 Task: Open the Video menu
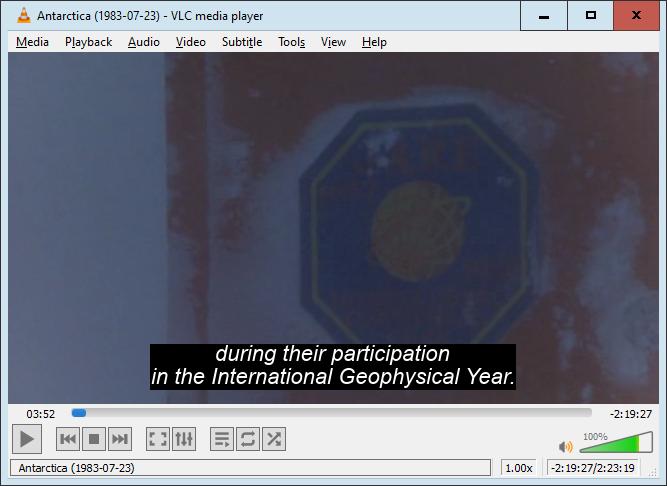click(191, 42)
